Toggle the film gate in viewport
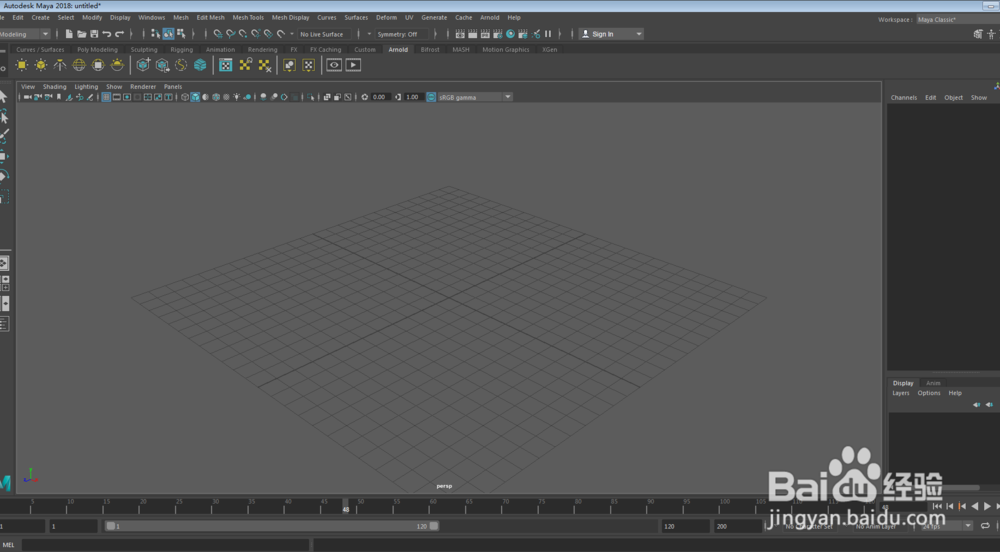 tap(117, 97)
